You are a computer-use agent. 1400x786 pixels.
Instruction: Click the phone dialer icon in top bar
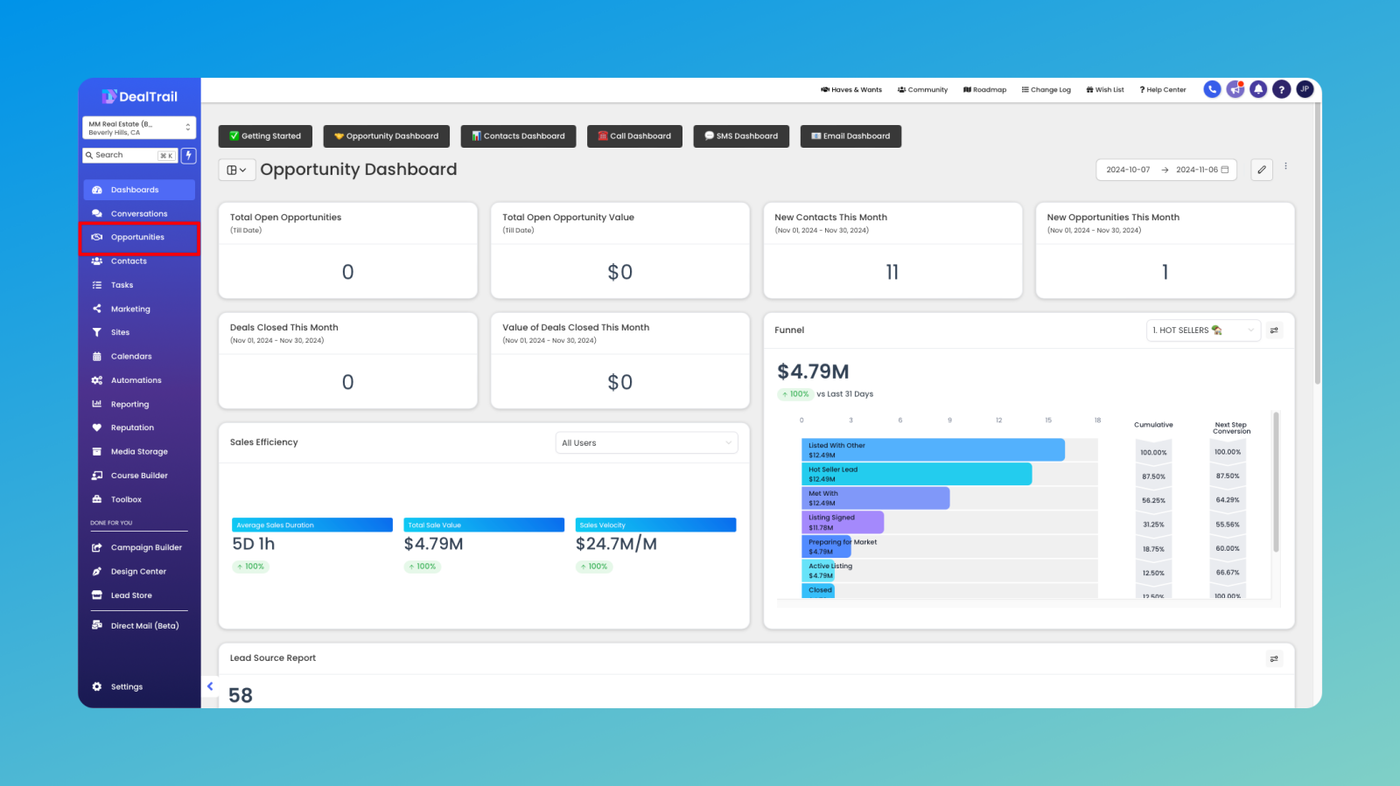point(1212,90)
